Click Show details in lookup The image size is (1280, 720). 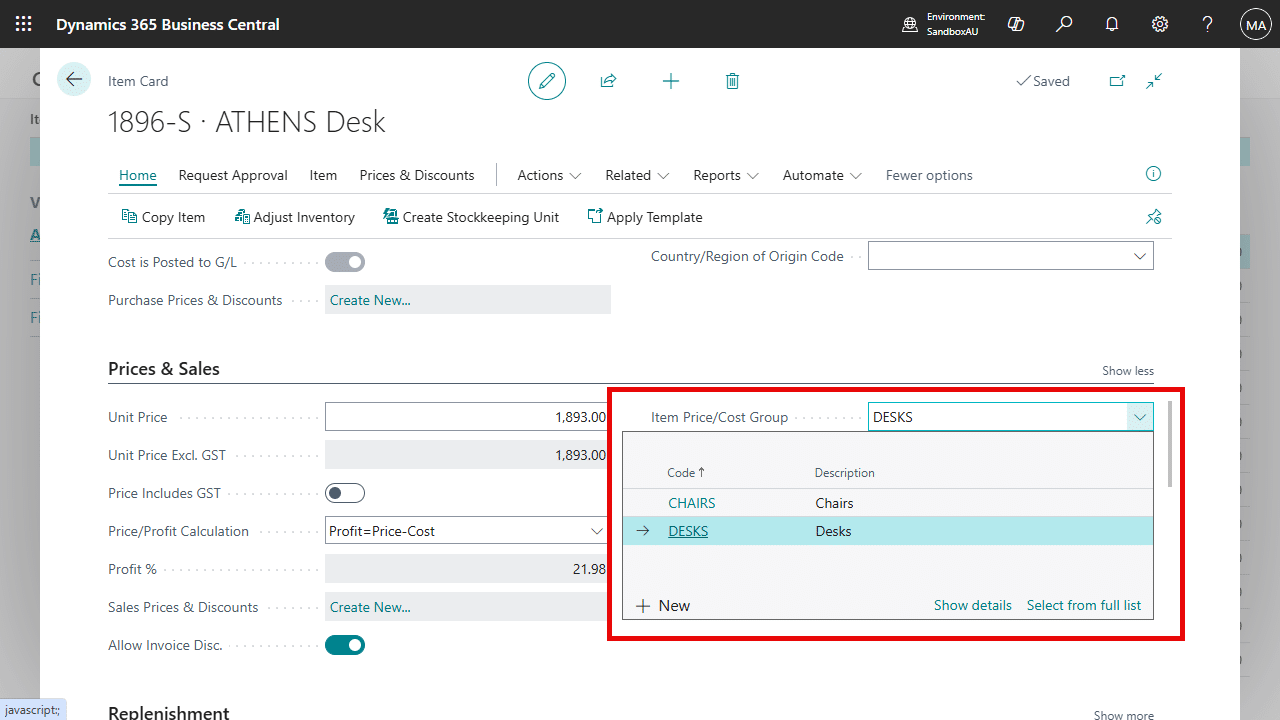973,605
